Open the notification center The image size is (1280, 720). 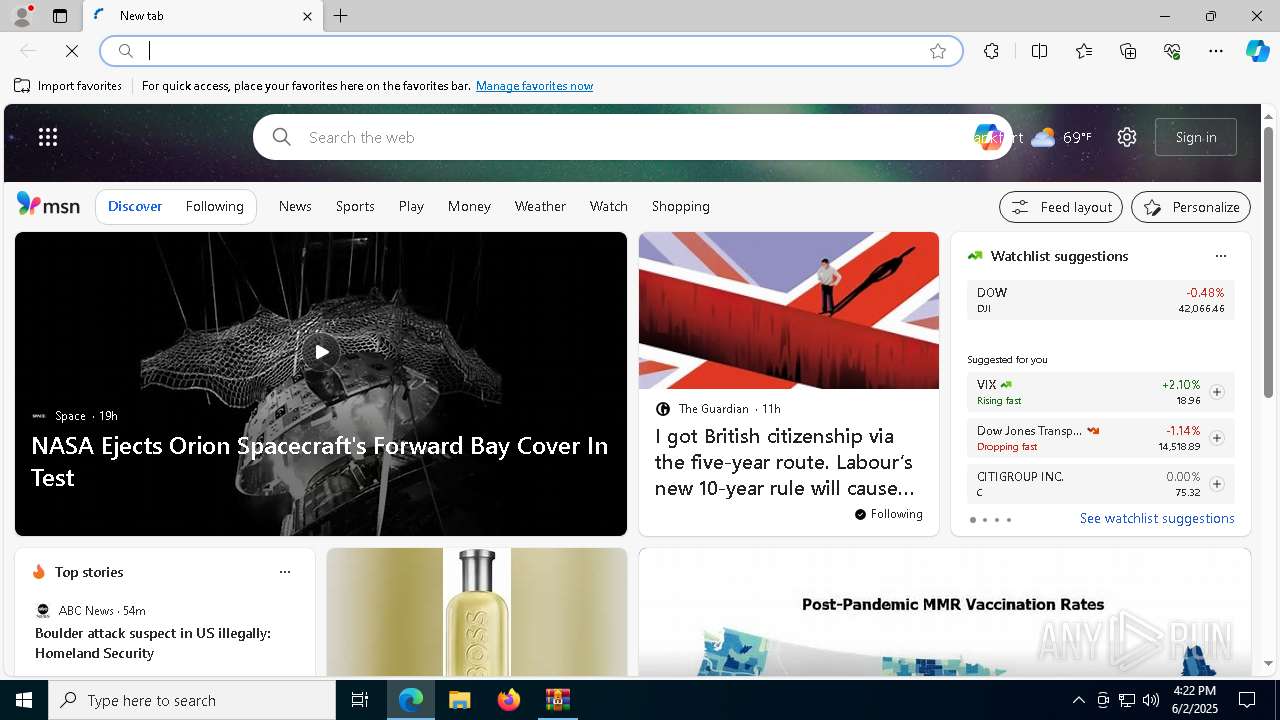[1247, 700]
